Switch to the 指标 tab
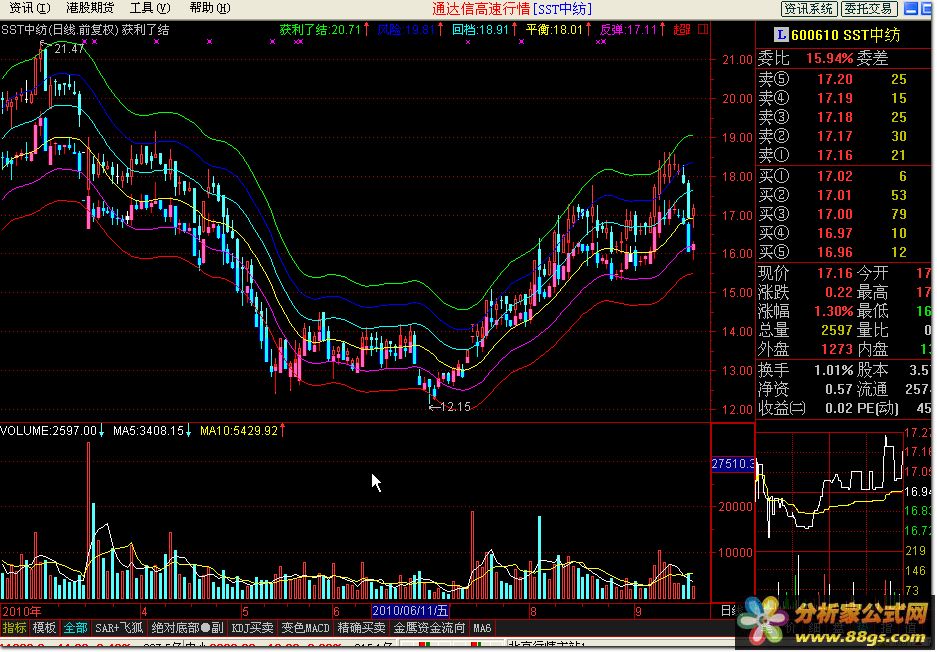The width and height of the screenshot is (937, 652). click(14, 628)
